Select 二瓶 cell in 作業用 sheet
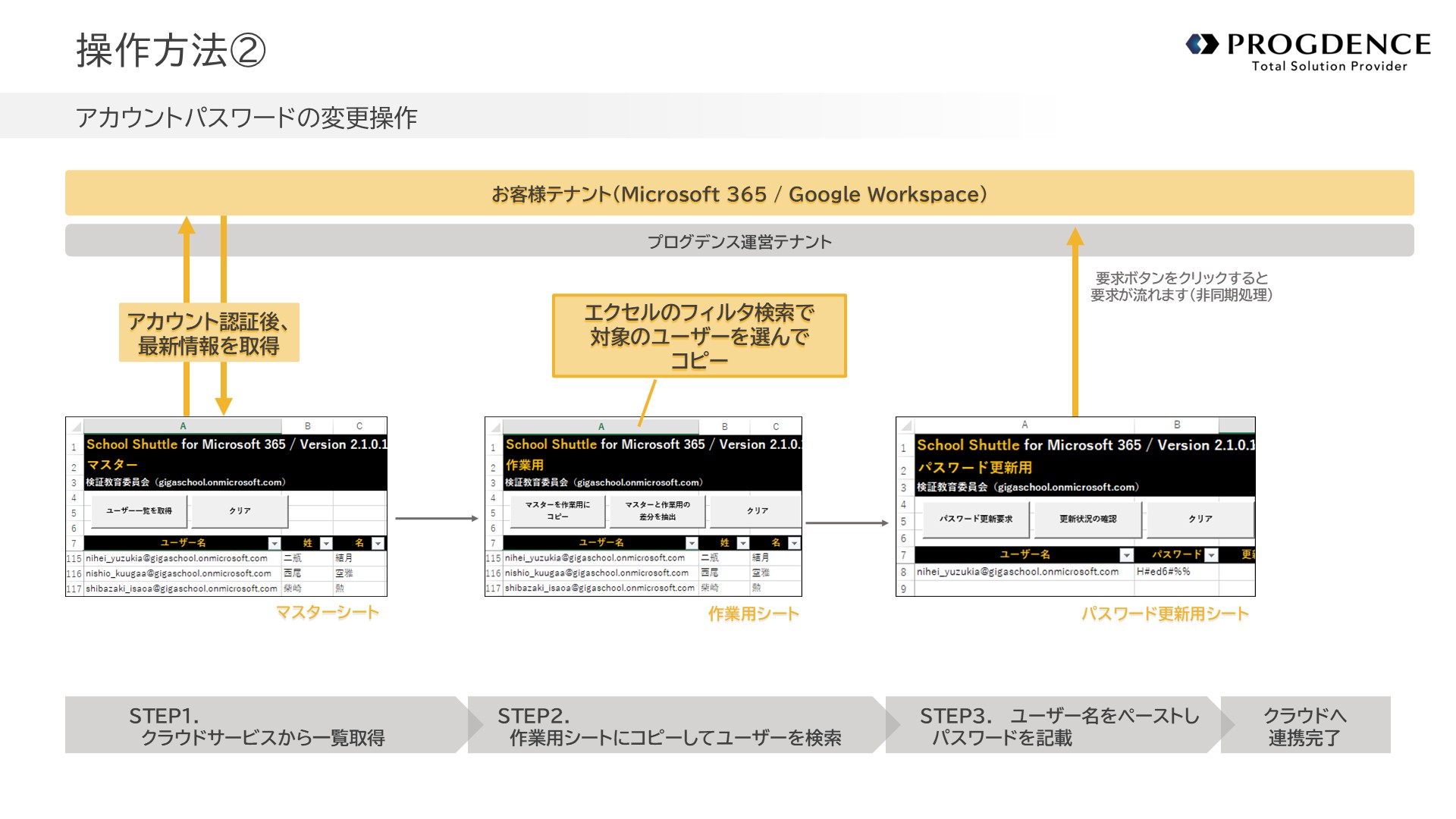 [x=724, y=558]
